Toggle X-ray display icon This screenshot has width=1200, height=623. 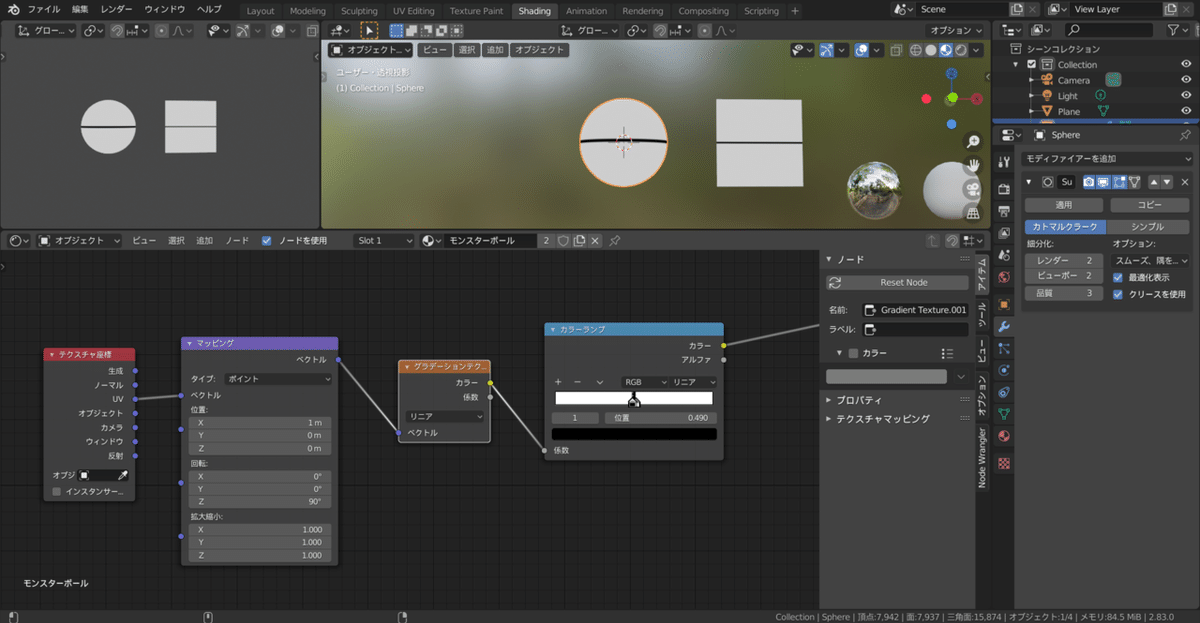coord(897,50)
